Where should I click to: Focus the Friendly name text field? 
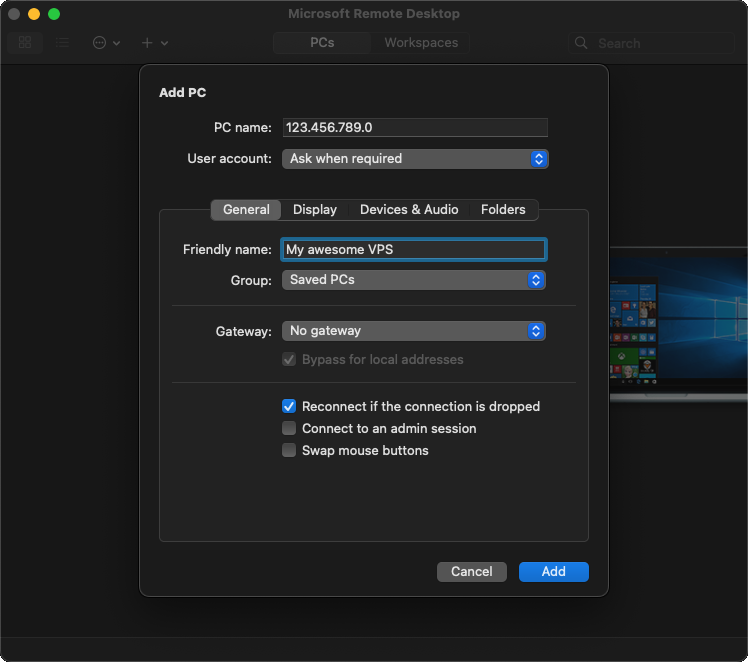click(x=413, y=250)
